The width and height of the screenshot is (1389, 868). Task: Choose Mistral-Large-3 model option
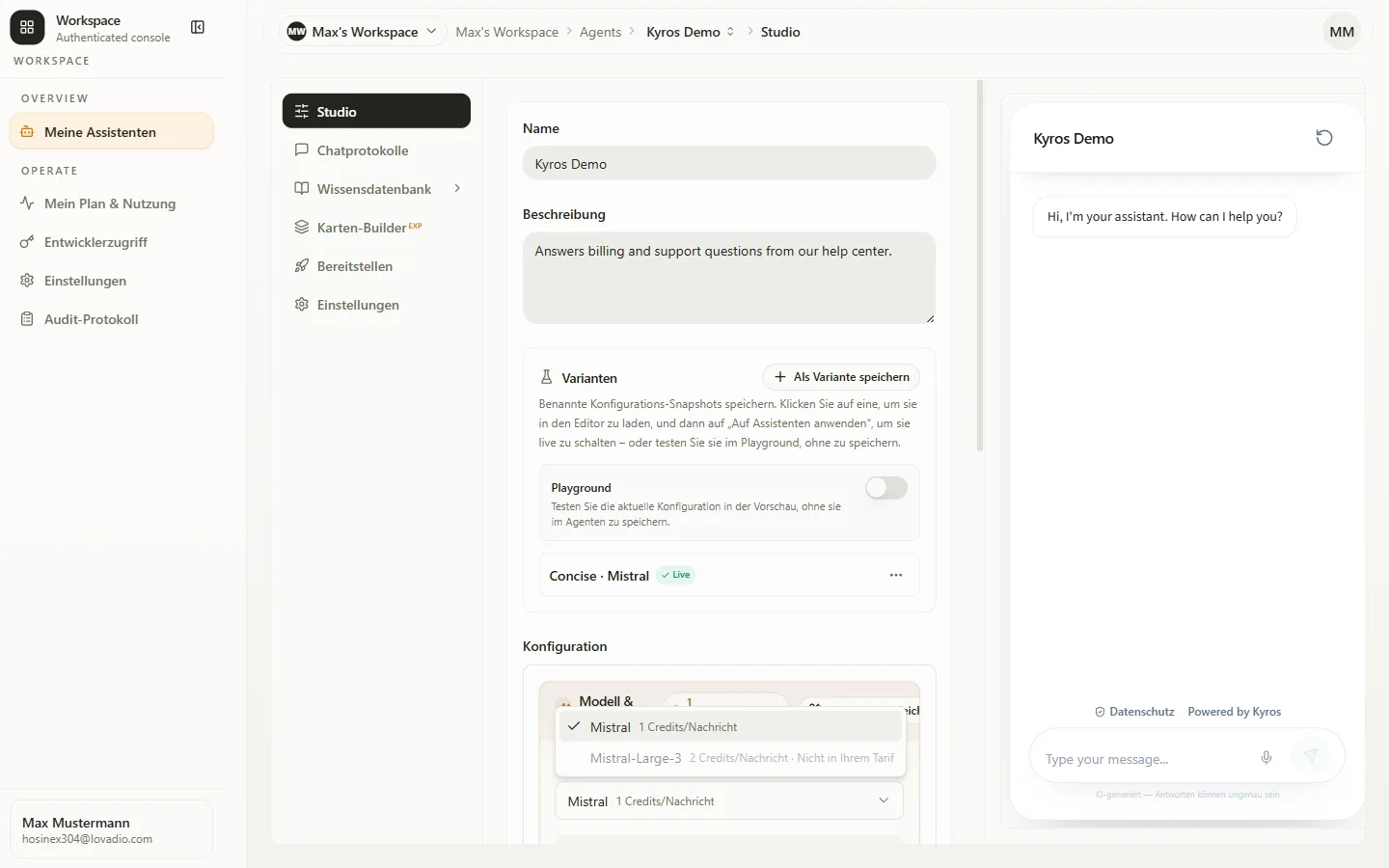[x=730, y=758]
